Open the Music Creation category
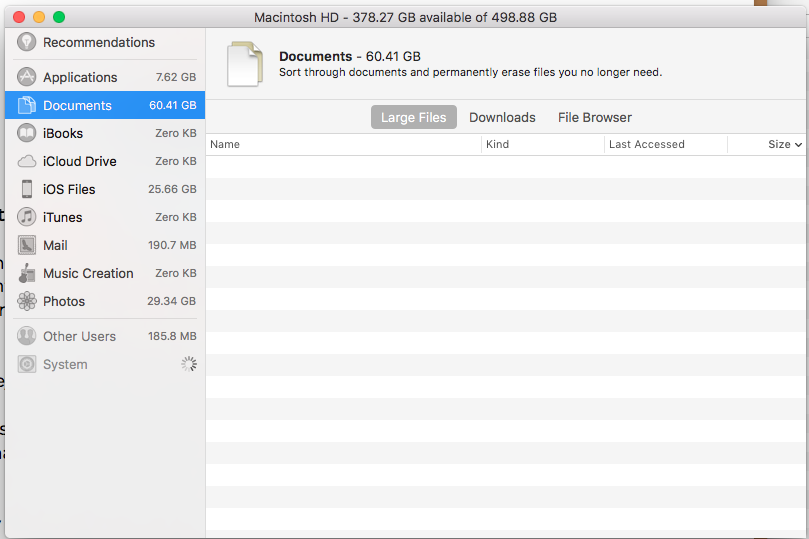 coord(88,273)
